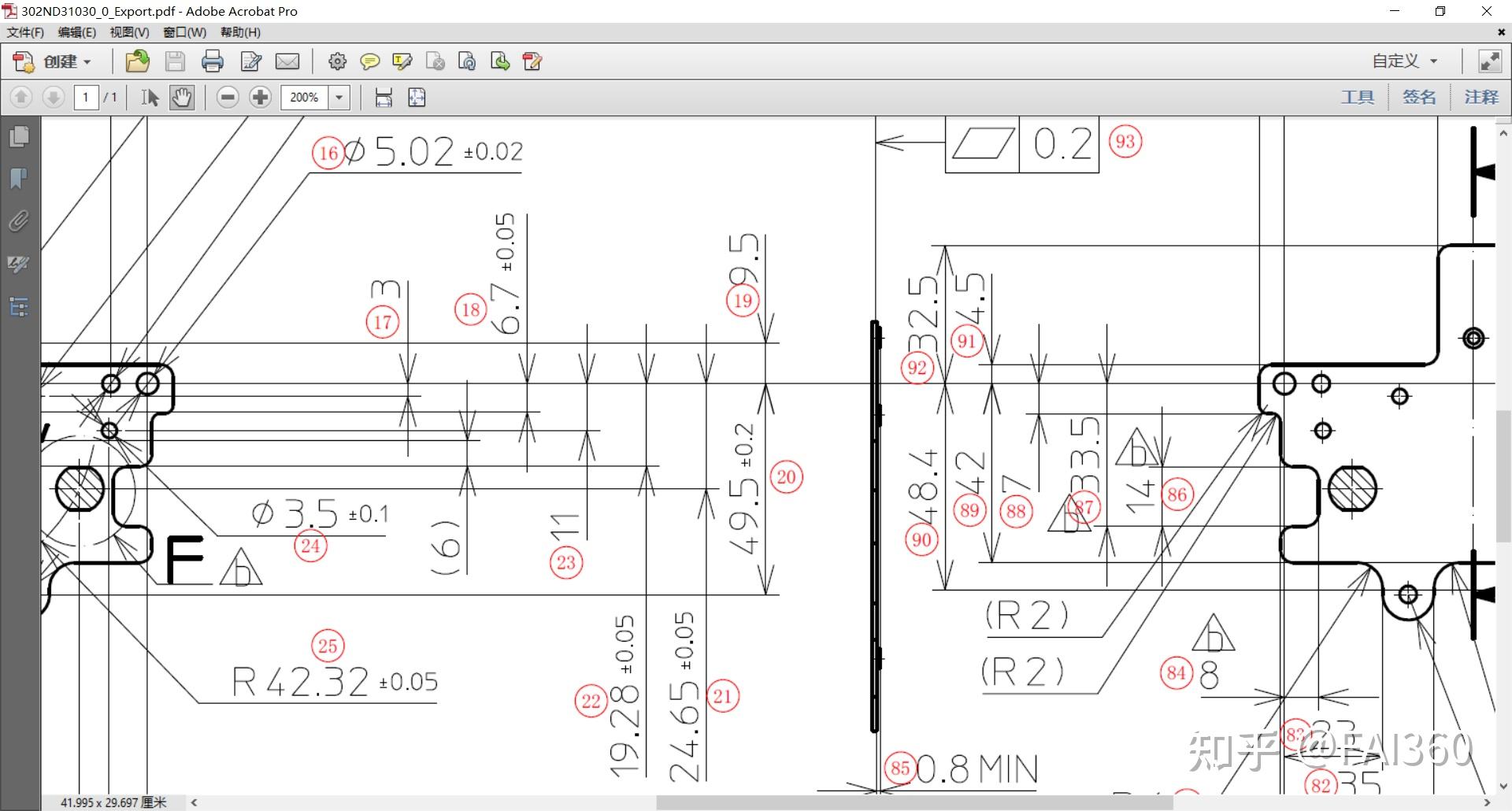This screenshot has width=1512, height=811.
Task: Click the Open file folder icon
Action: [138, 61]
